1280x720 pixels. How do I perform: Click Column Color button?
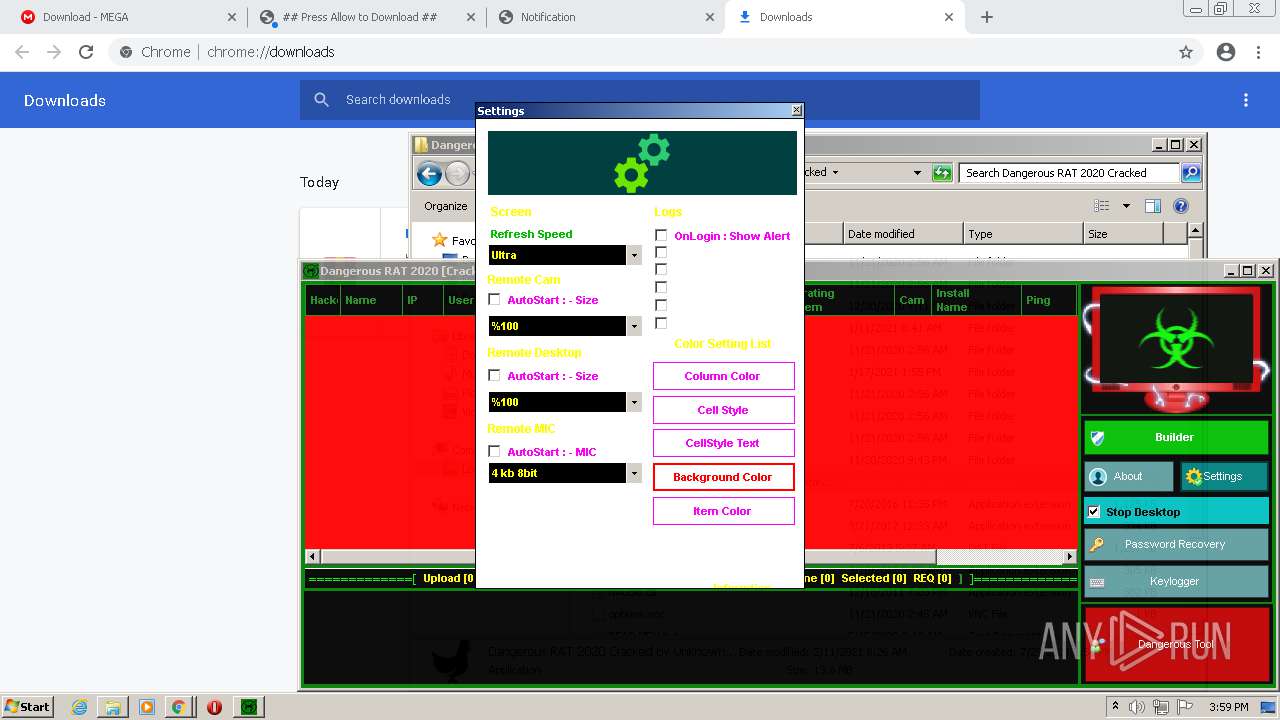[x=723, y=376]
